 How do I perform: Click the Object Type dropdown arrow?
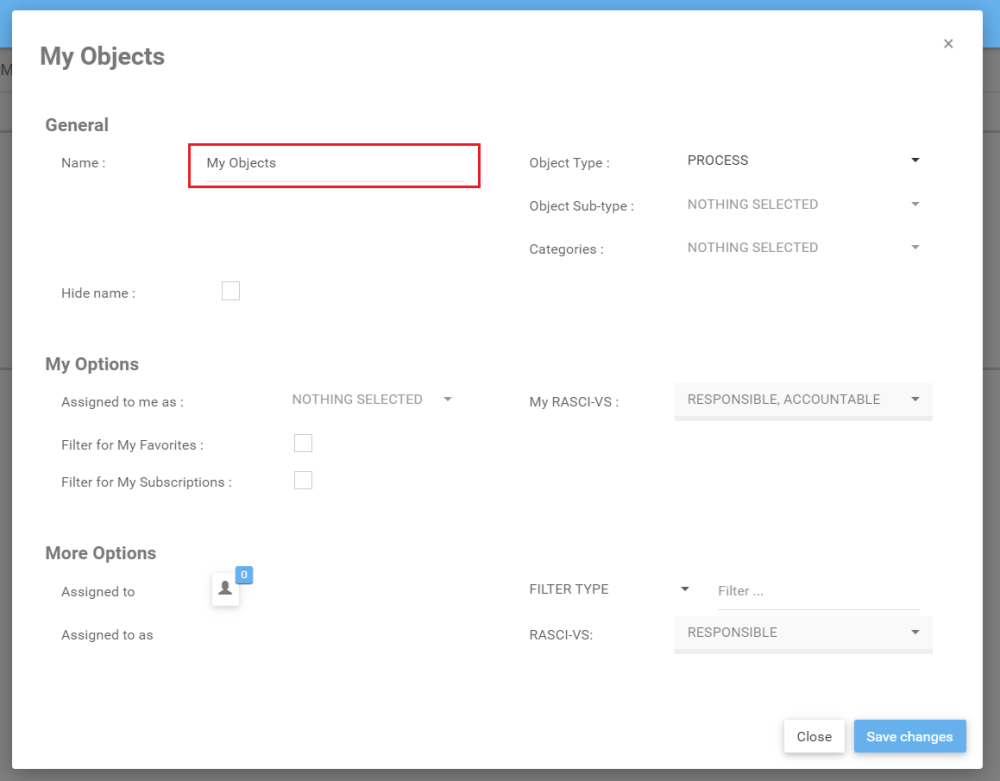point(915,161)
